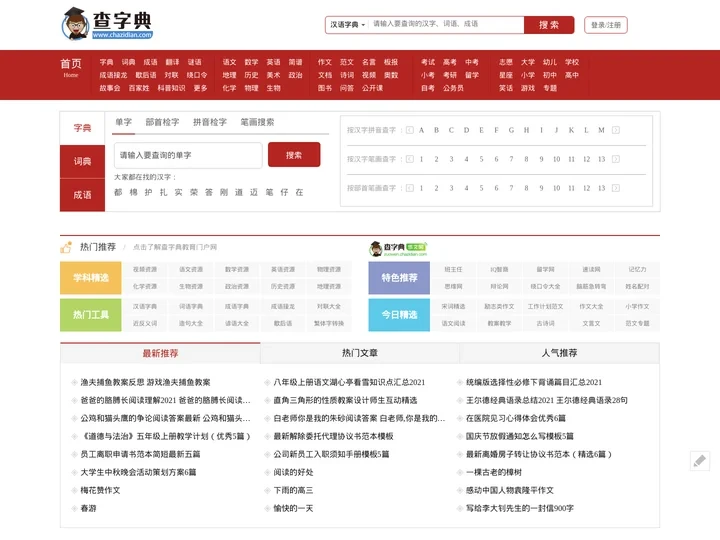Open 宋词精选 under 今日精选
The image size is (720, 540).
(453, 306)
